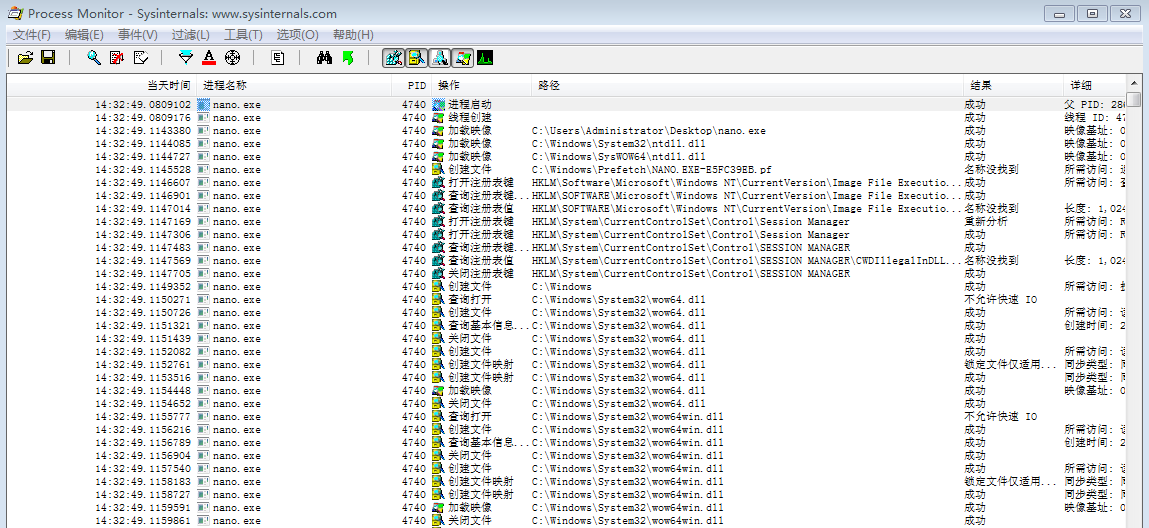Select 不允许快速 IO in row 14:32:49.1155777

coord(1001,417)
